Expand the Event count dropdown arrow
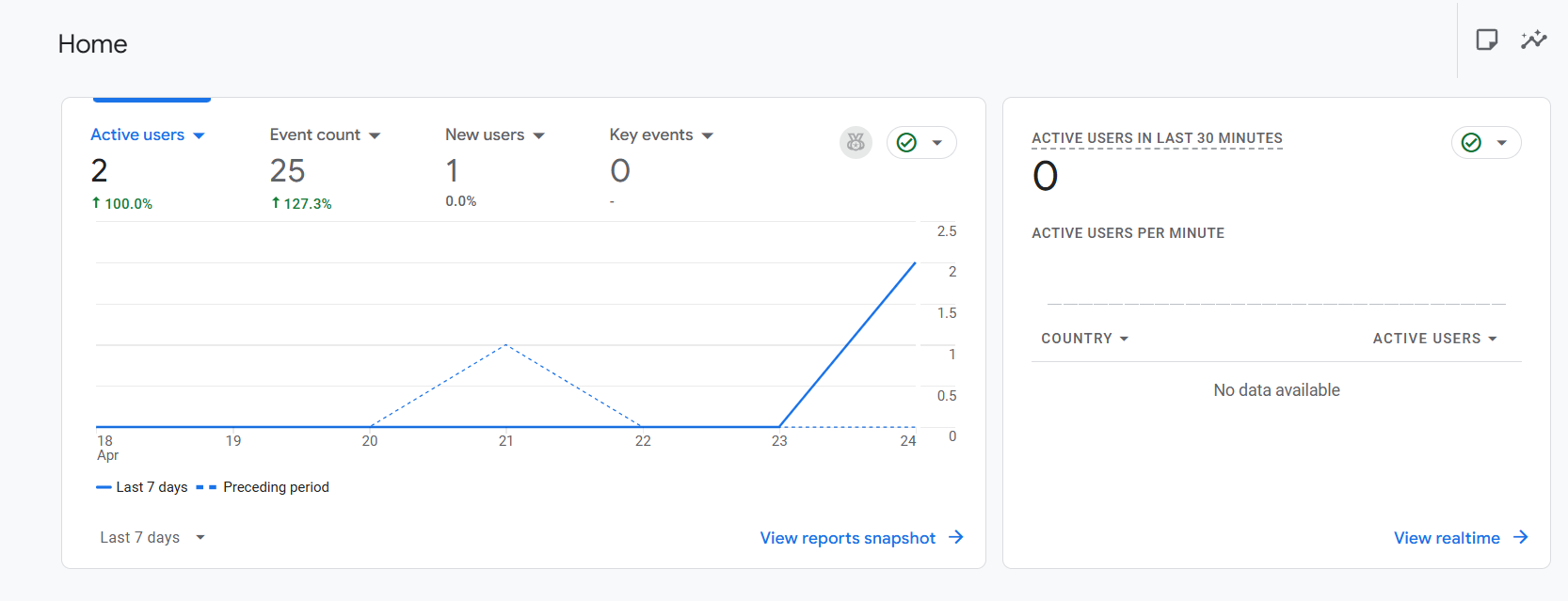1568x601 pixels. tap(375, 135)
